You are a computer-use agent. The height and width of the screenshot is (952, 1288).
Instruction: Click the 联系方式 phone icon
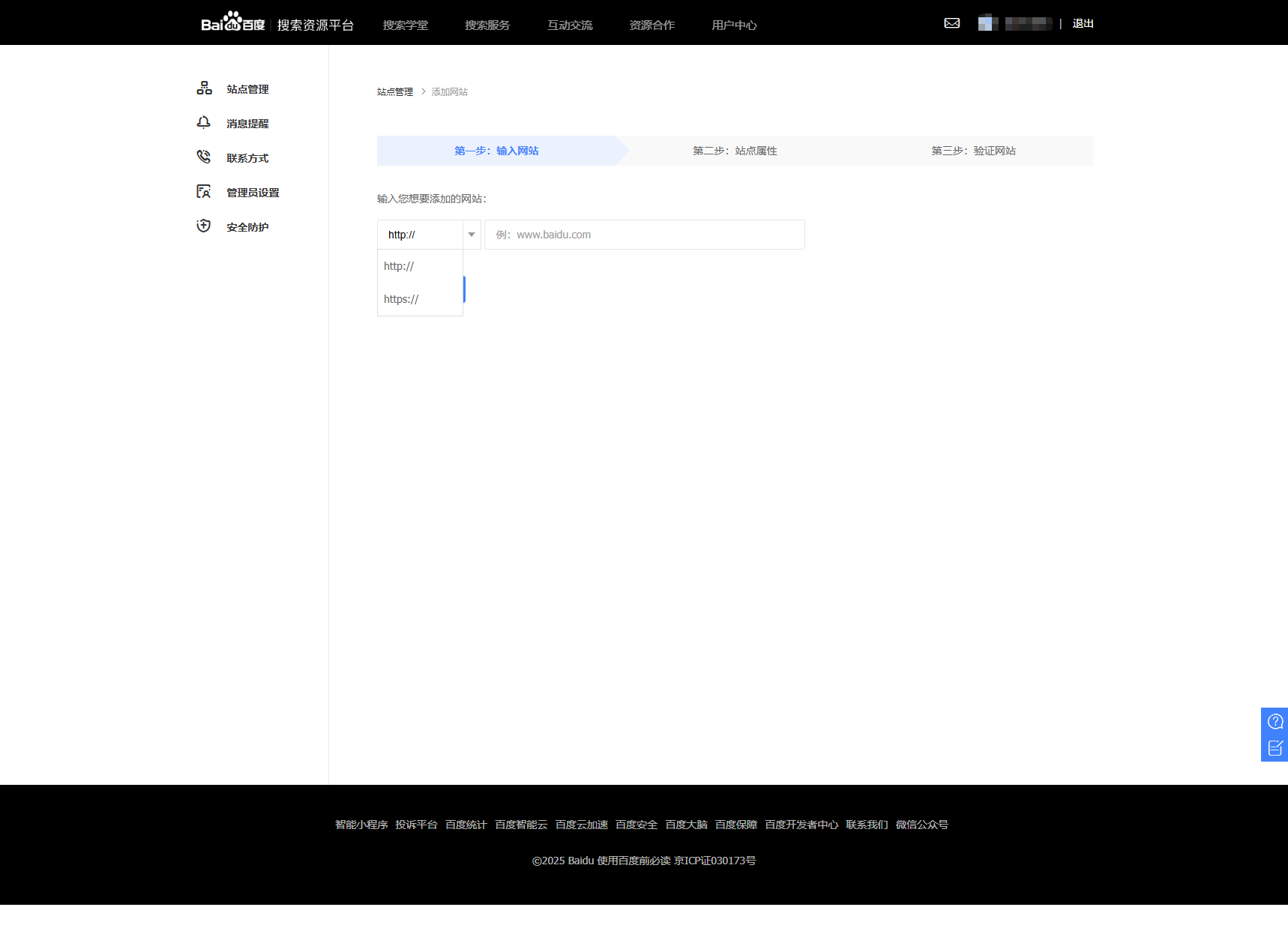203,157
